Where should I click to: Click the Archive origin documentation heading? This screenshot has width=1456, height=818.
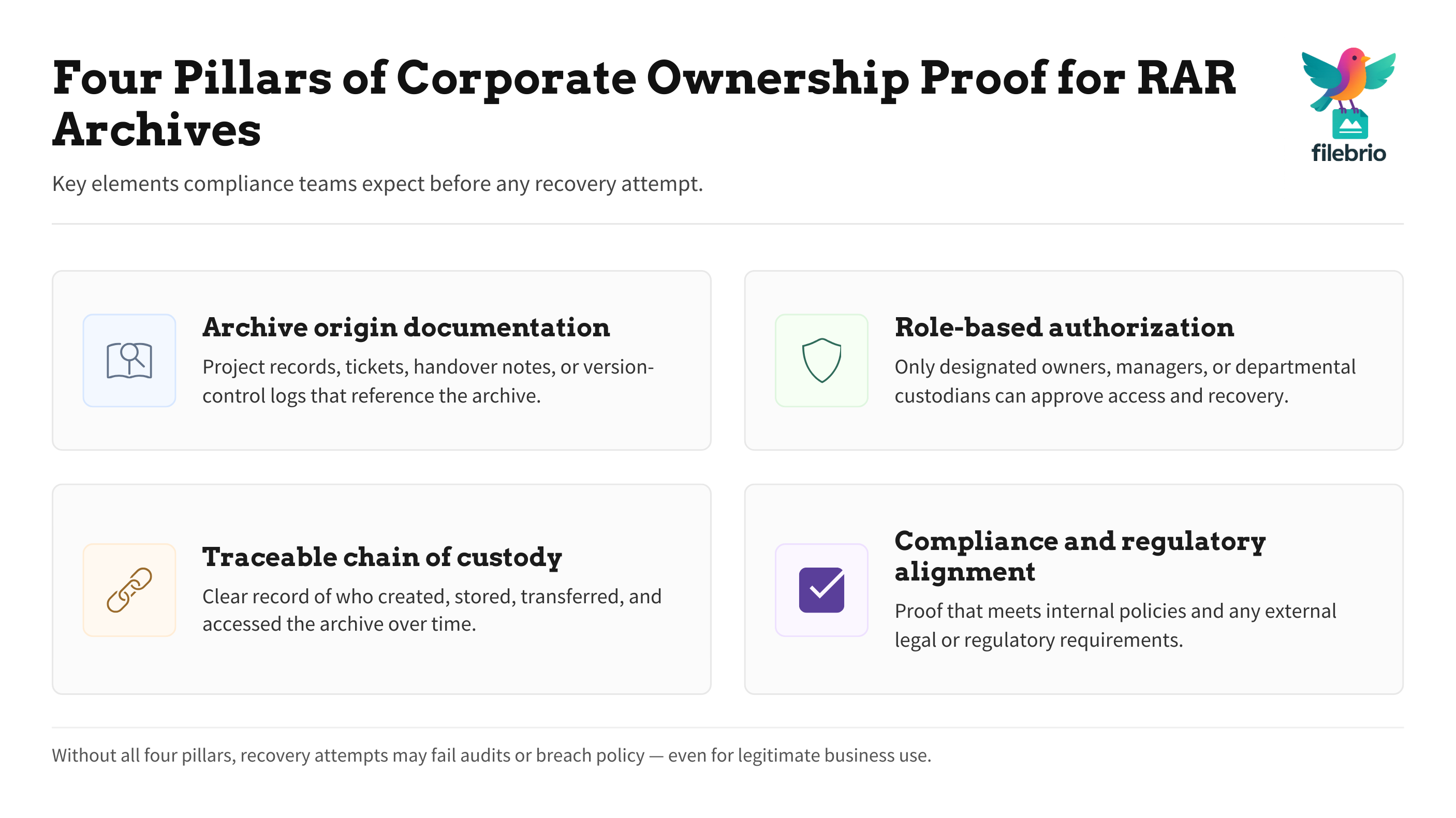tap(406, 328)
